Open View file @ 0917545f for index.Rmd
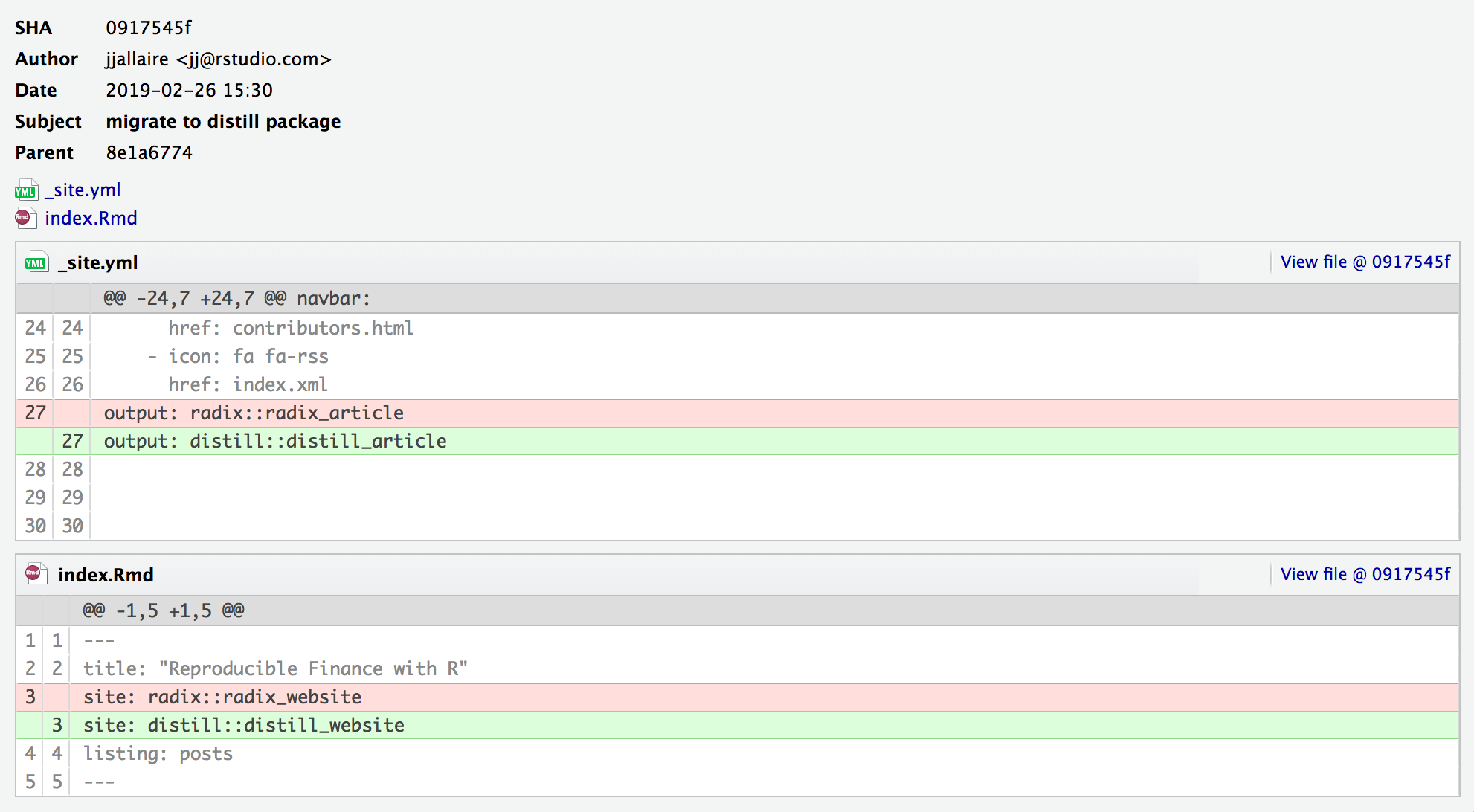Screen dimensions: 1474x812 [1365, 574]
